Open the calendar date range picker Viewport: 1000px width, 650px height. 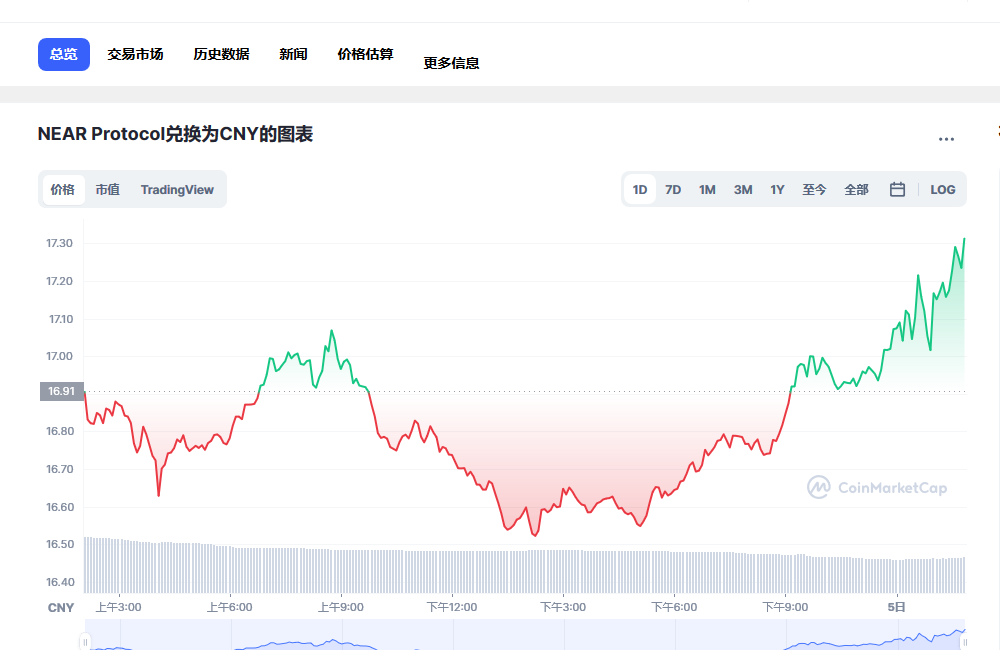click(897, 189)
